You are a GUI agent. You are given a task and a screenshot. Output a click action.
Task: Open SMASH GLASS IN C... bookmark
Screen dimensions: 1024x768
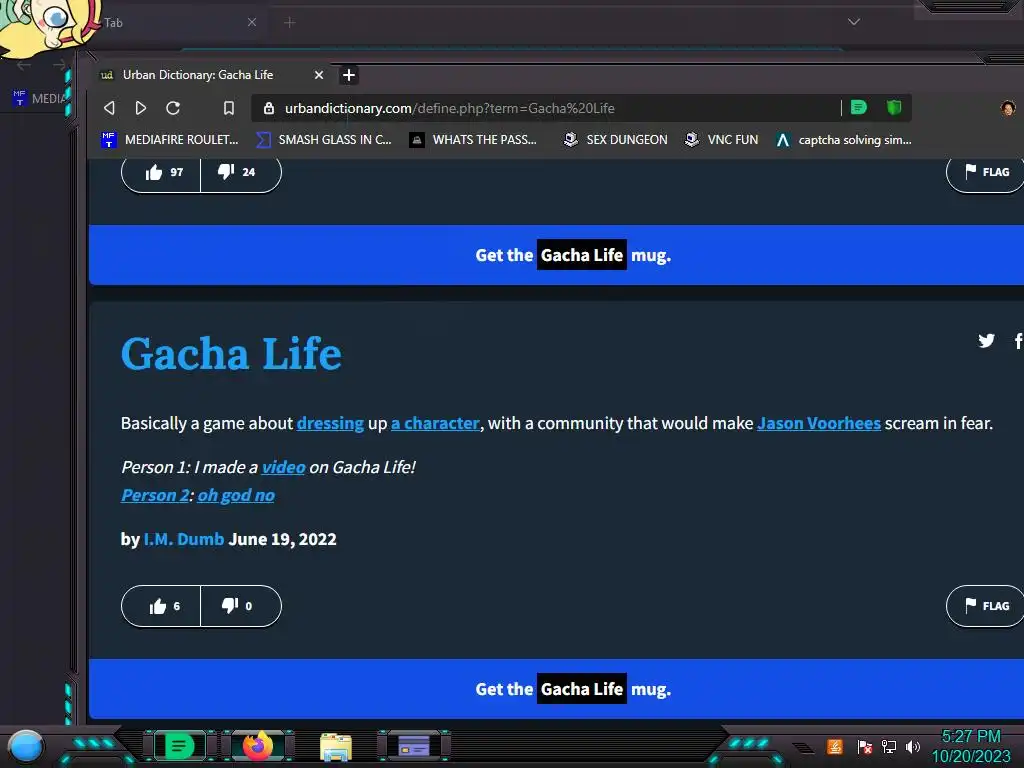(324, 139)
